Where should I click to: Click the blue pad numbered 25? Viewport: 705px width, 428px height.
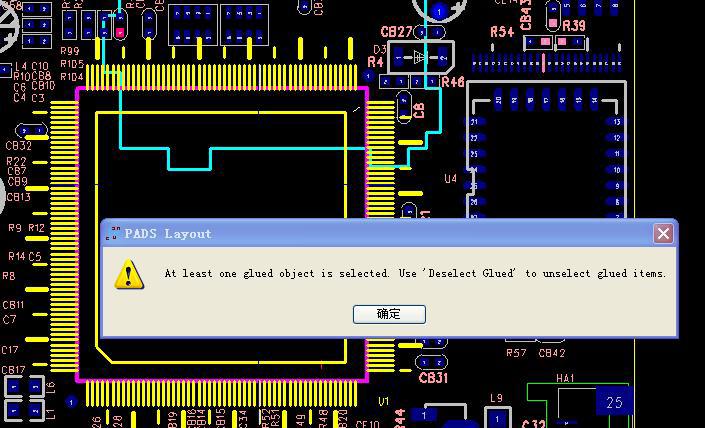(614, 401)
